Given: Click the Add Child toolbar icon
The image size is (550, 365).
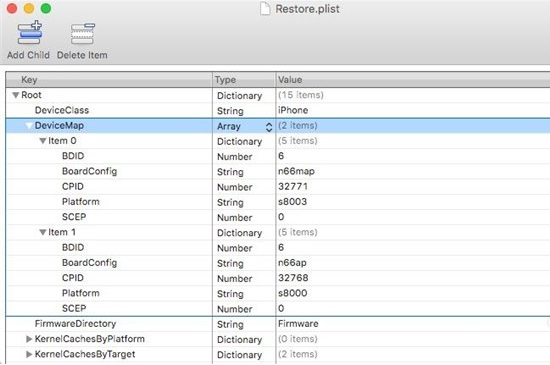Looking at the screenshot, I should click(x=30, y=33).
